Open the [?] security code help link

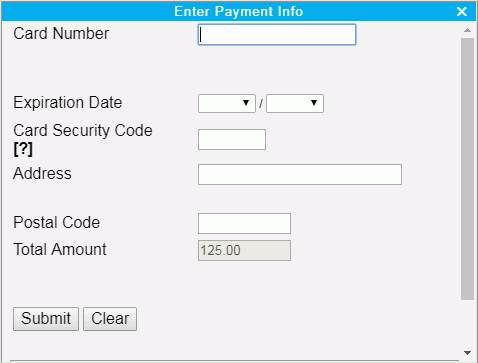23,149
